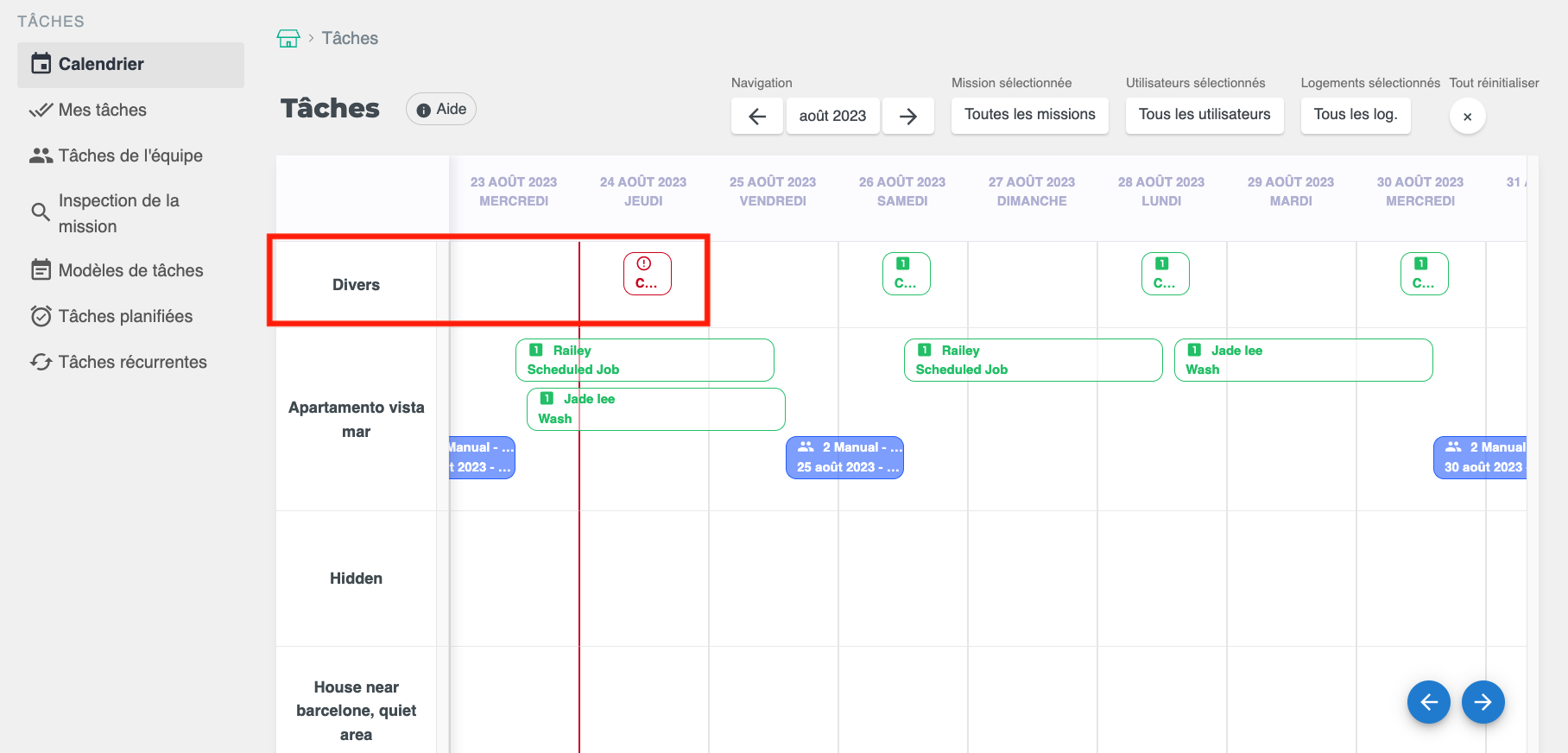Image resolution: width=1568 pixels, height=753 pixels.
Task: Open the green Divers task on 28 août
Action: pos(1165,274)
